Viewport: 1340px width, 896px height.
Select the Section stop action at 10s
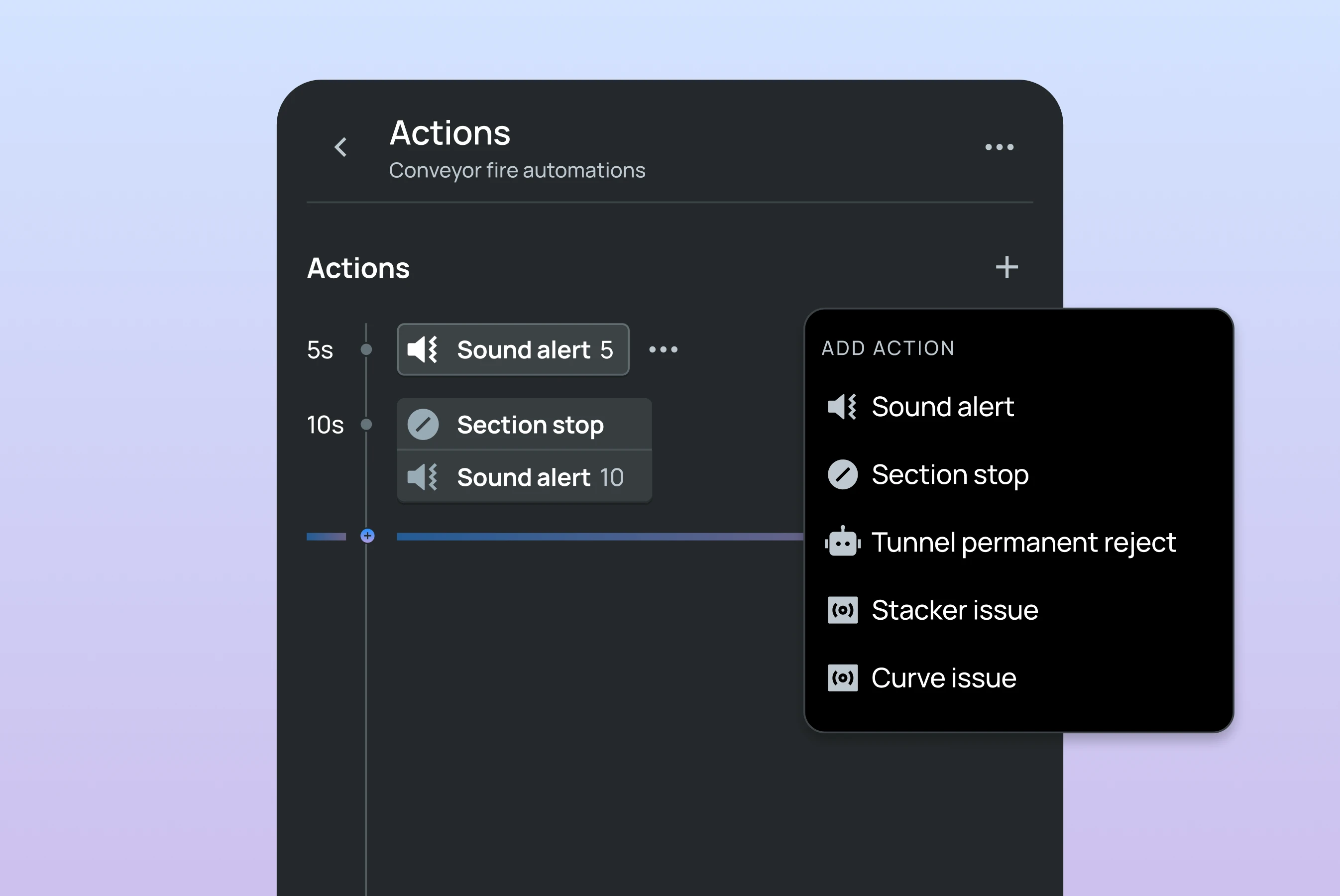click(530, 425)
